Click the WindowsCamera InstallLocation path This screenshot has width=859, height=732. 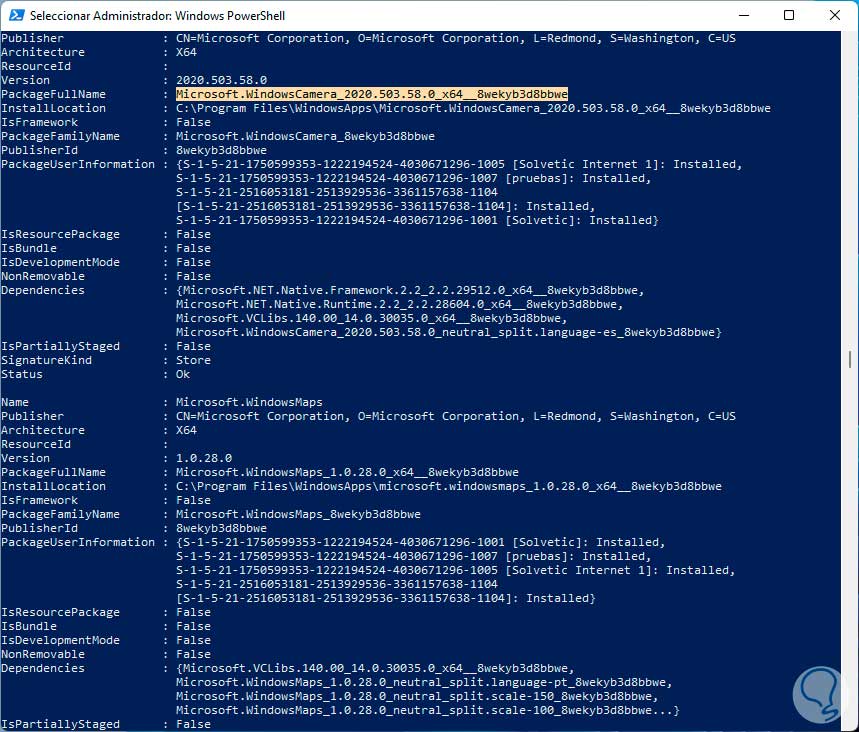(473, 108)
